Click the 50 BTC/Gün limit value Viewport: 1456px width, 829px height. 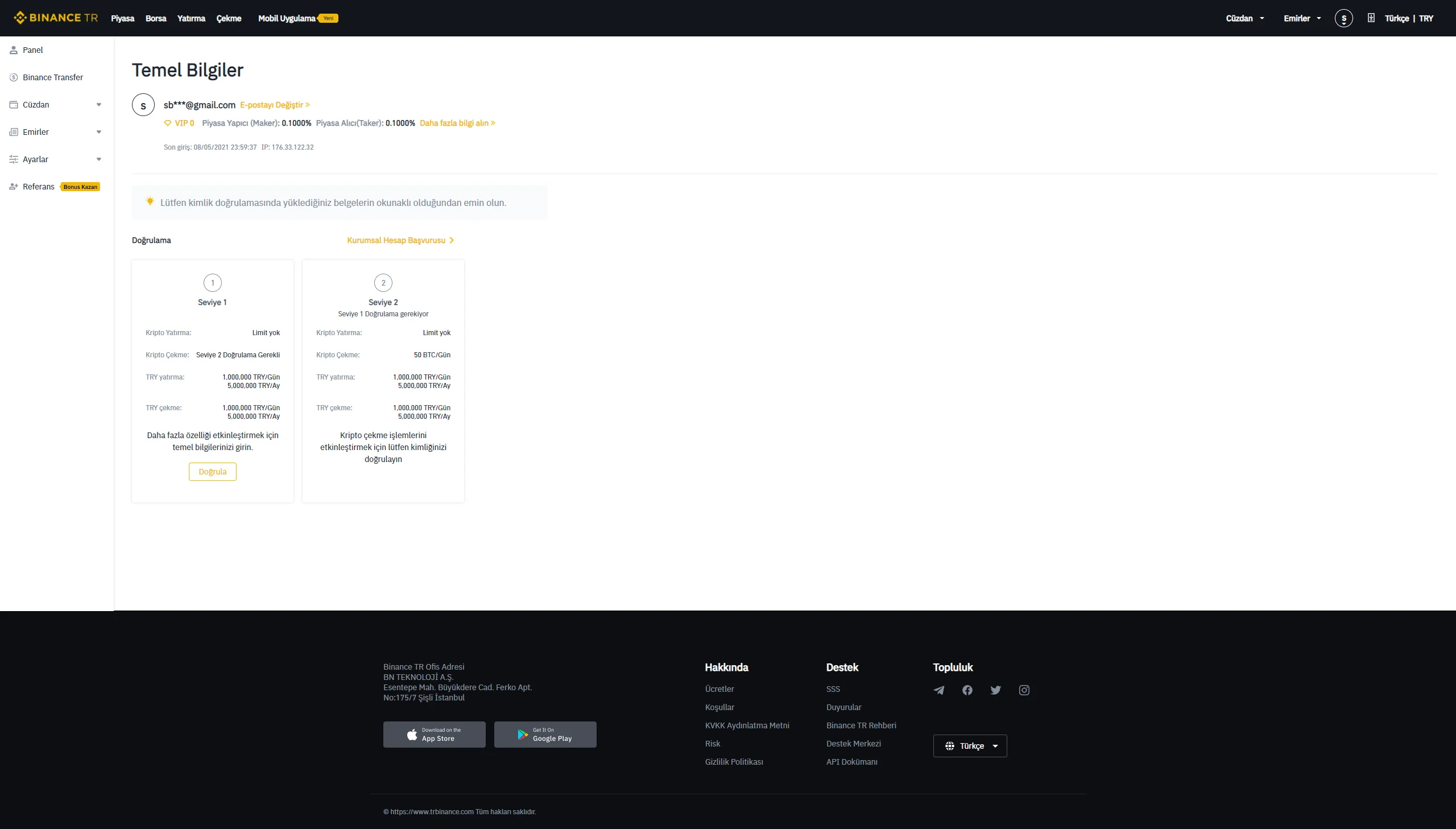432,354
